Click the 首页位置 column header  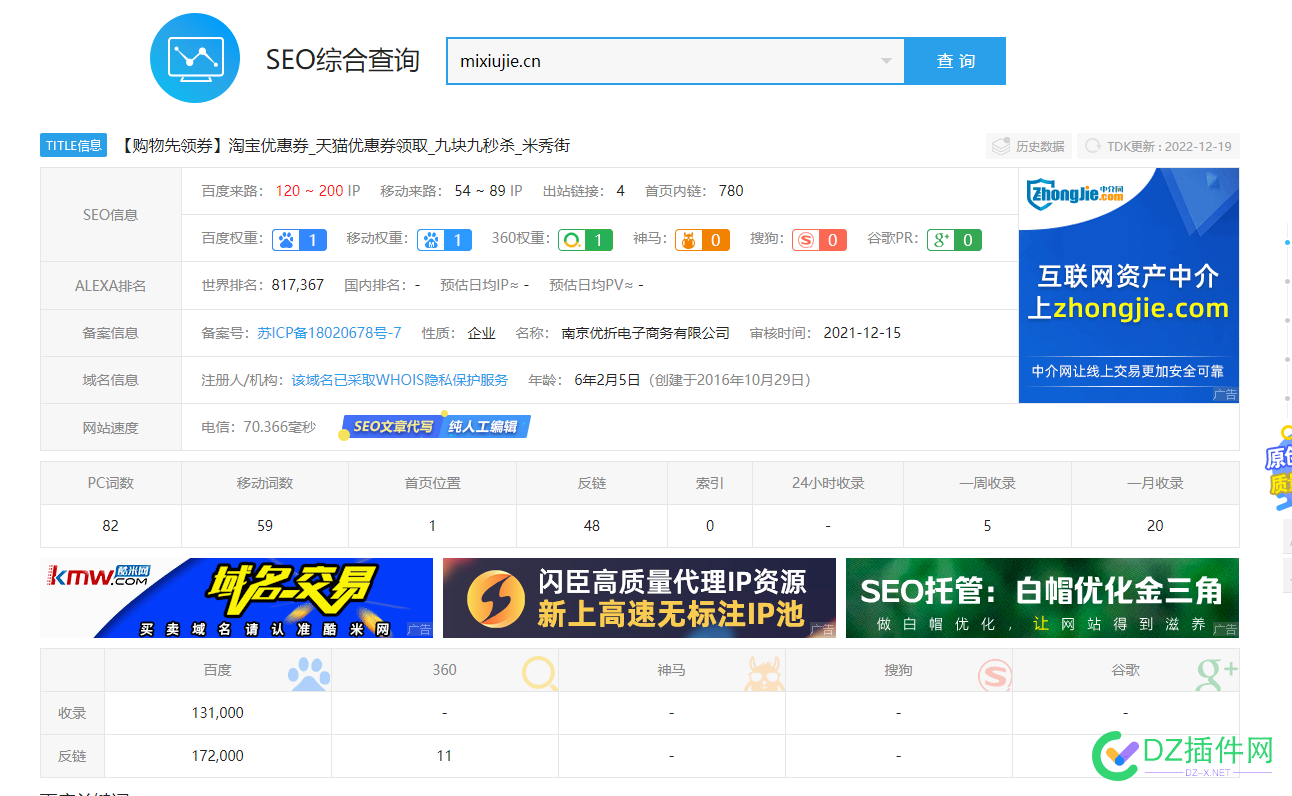[x=432, y=483]
